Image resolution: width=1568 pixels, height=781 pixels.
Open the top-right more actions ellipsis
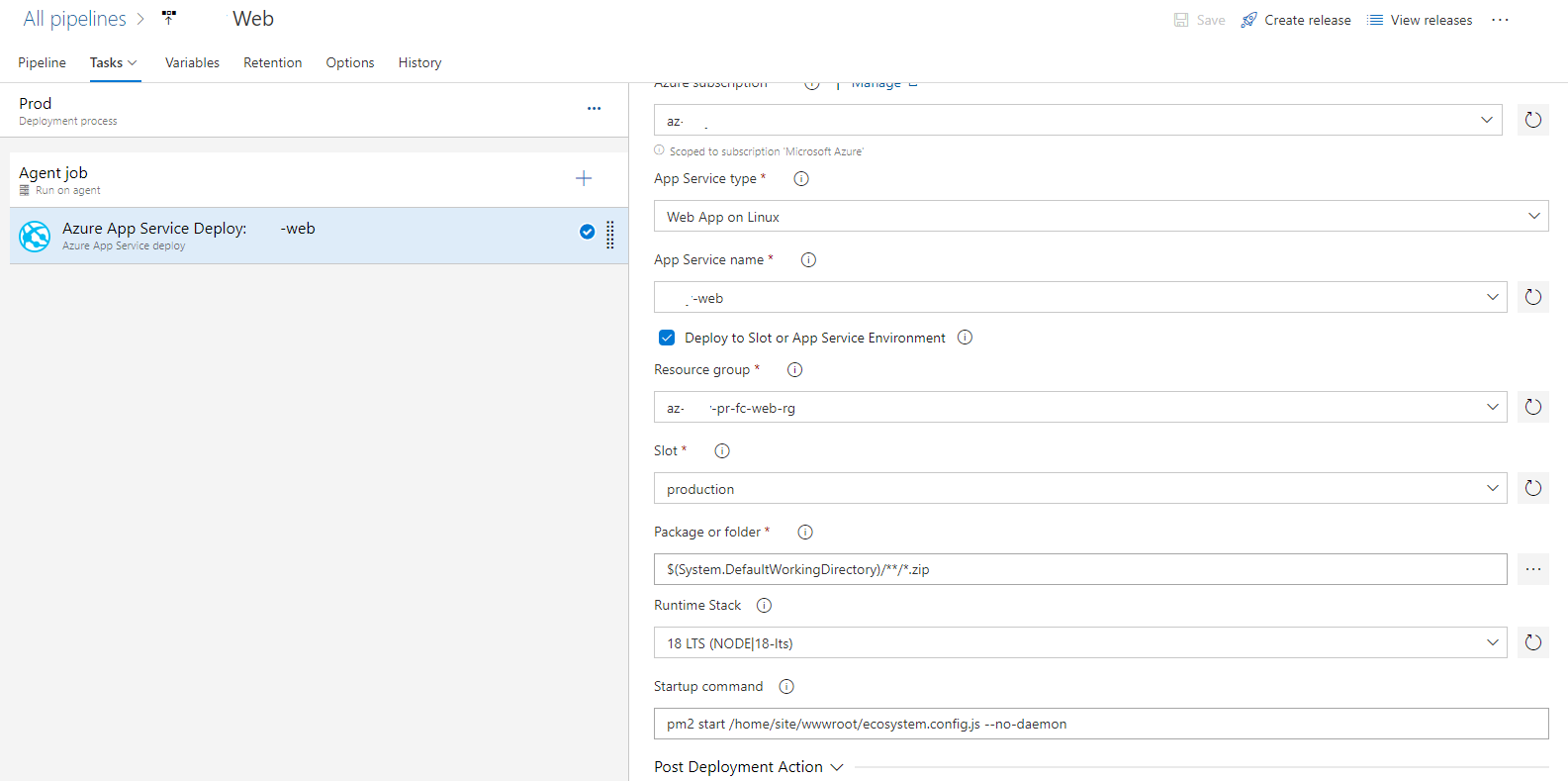pyautogui.click(x=1500, y=20)
